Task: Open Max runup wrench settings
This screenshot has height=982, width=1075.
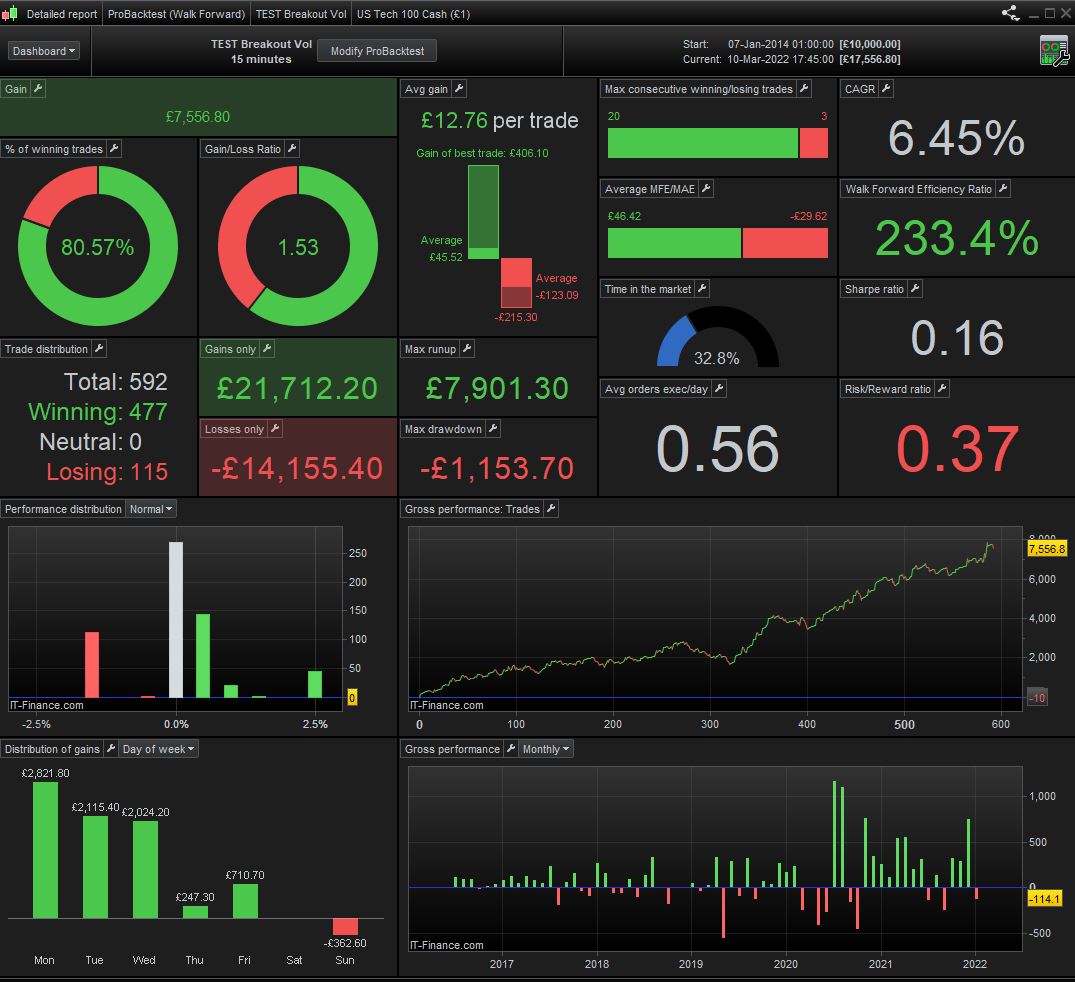Action: [x=467, y=349]
